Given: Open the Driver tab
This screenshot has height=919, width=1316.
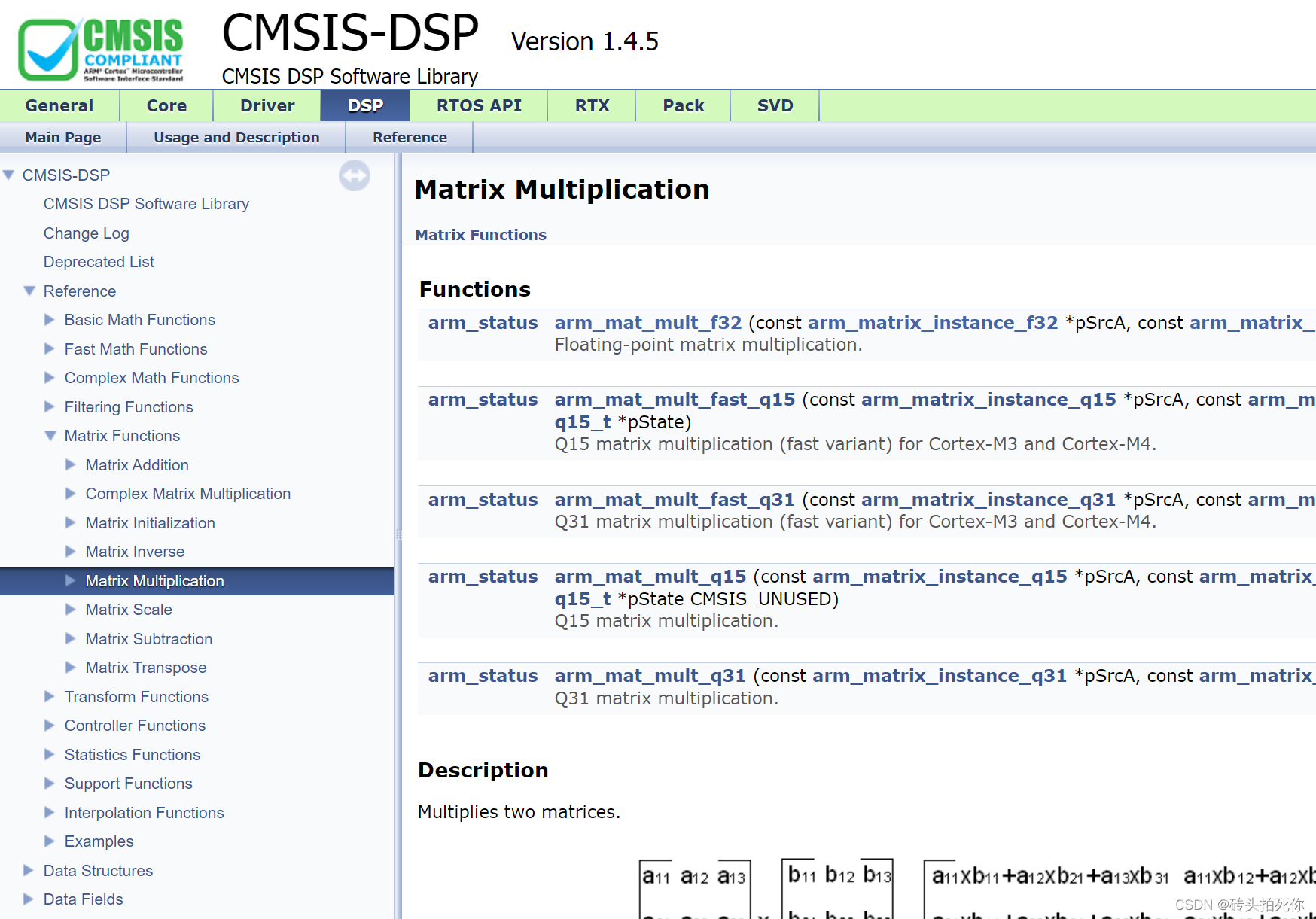Looking at the screenshot, I should [267, 105].
